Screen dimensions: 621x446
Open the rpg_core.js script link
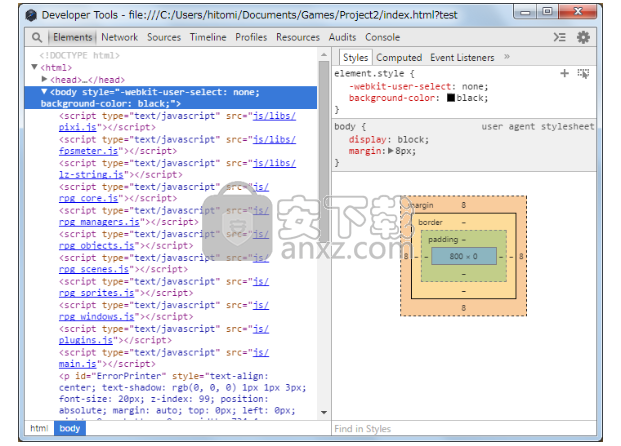tap(88, 198)
